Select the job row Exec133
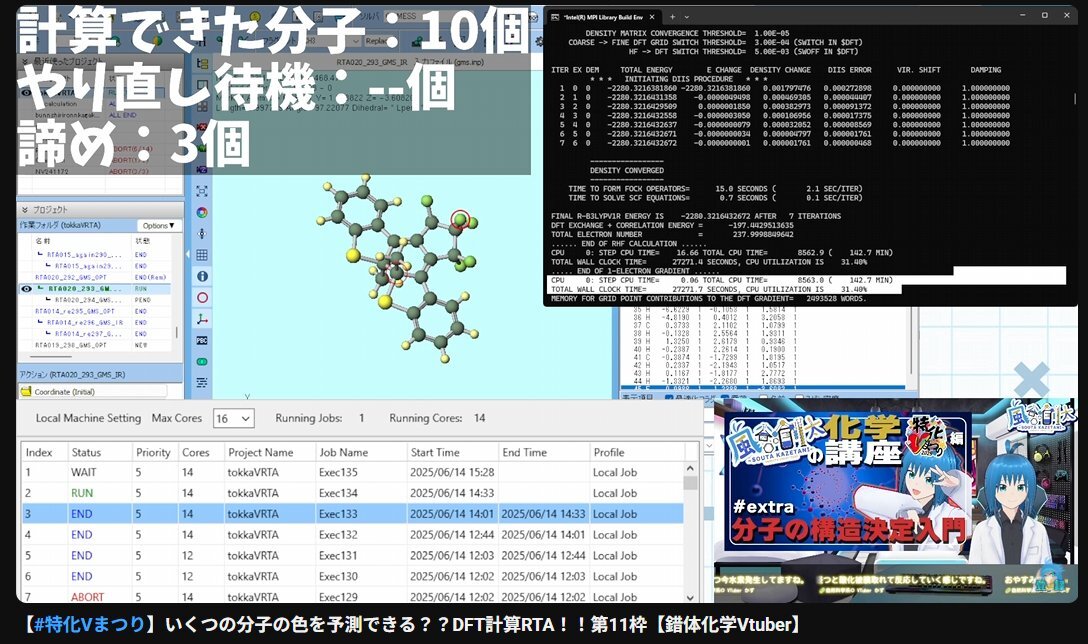 click(x=352, y=514)
